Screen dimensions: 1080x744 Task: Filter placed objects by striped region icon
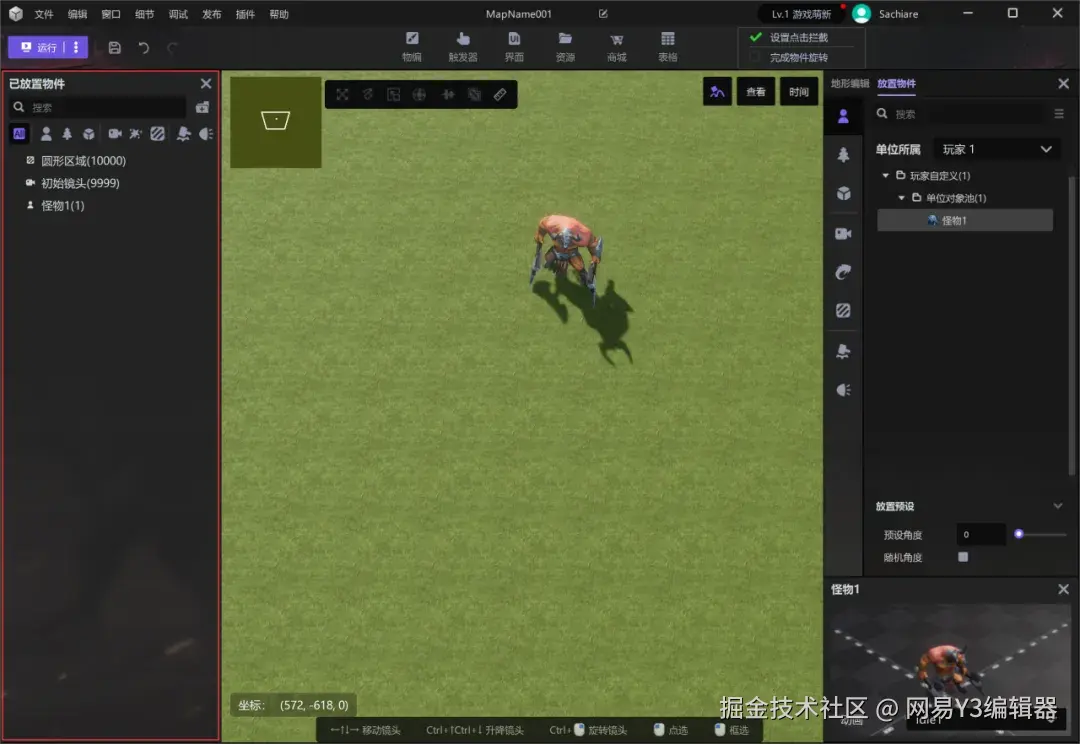[158, 134]
